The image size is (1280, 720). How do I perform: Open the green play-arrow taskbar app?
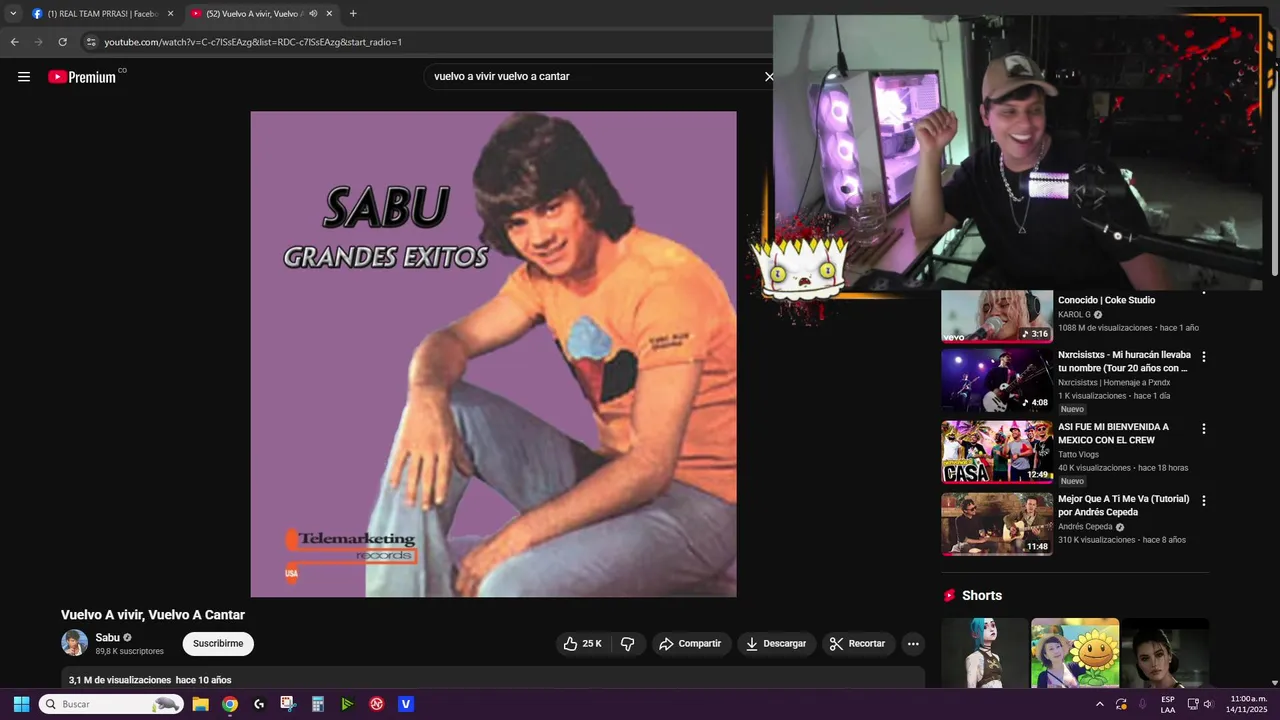click(347, 704)
